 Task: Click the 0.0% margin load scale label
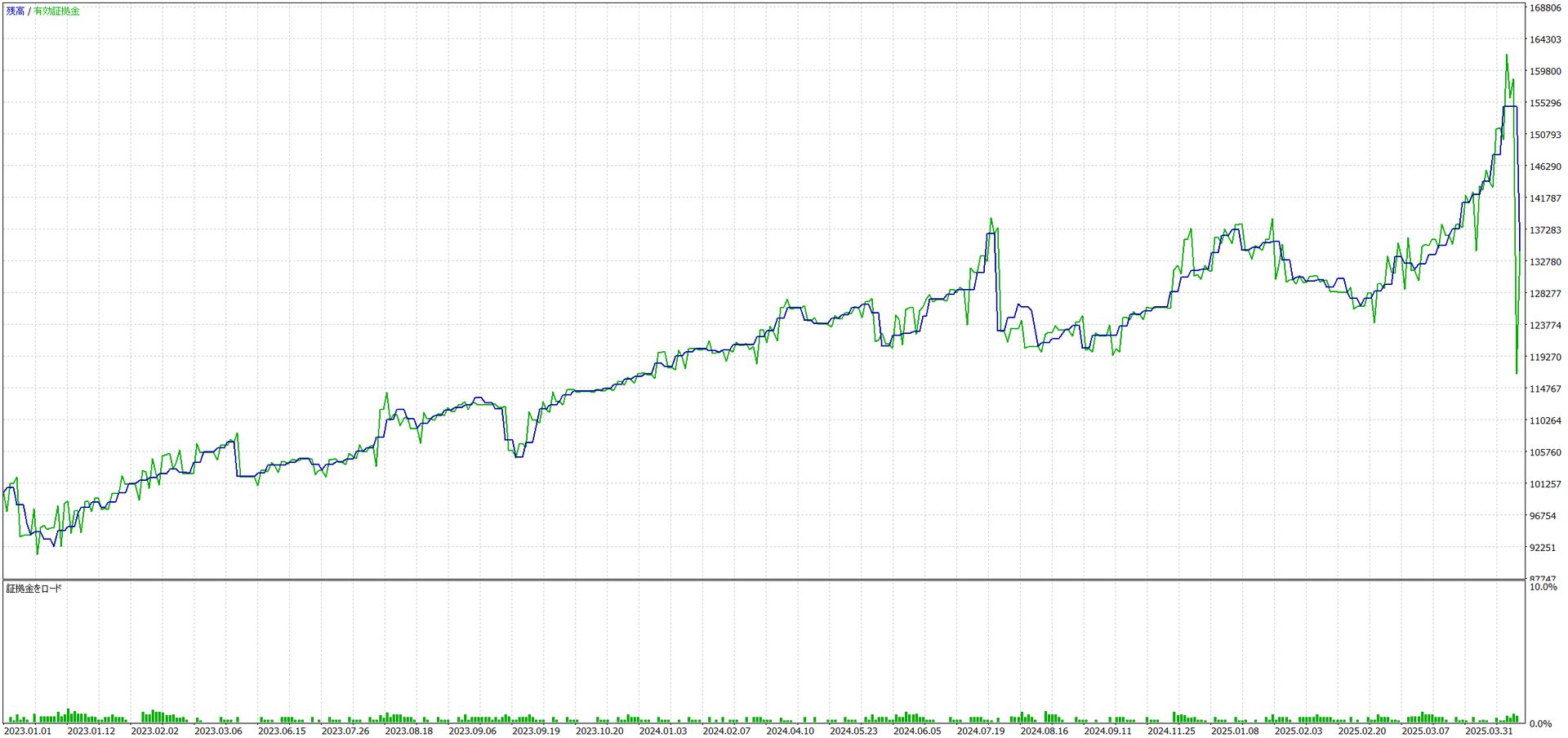(x=1540, y=724)
